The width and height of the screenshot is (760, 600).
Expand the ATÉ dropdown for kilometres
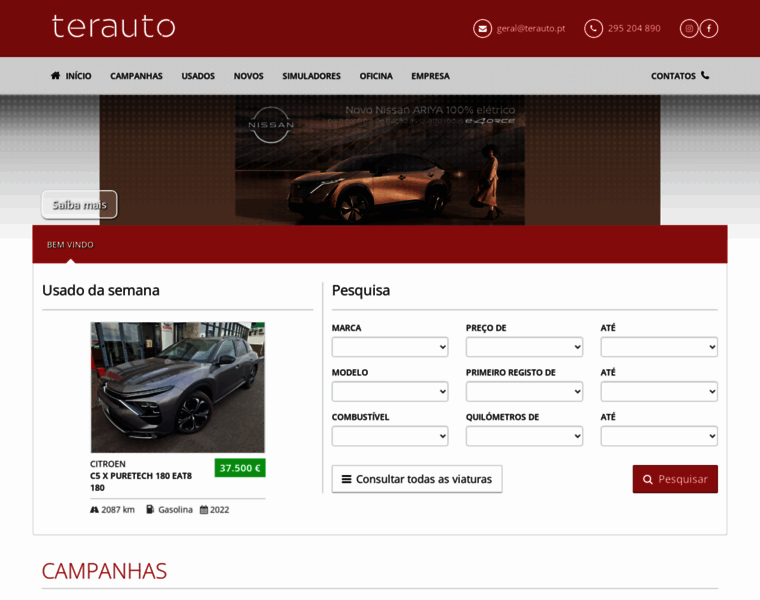(x=659, y=436)
